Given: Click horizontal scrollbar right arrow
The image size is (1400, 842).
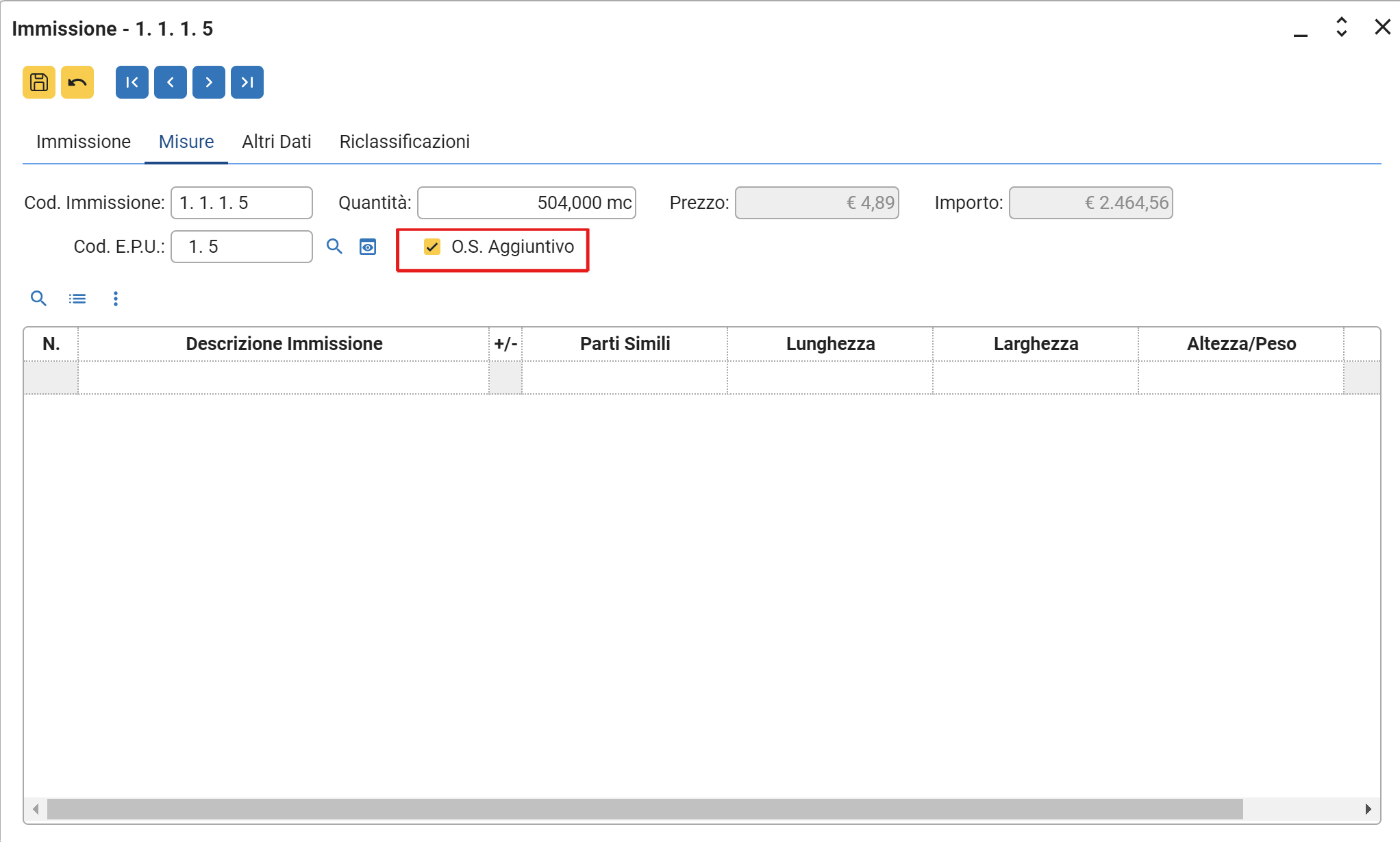Looking at the screenshot, I should (x=1368, y=809).
